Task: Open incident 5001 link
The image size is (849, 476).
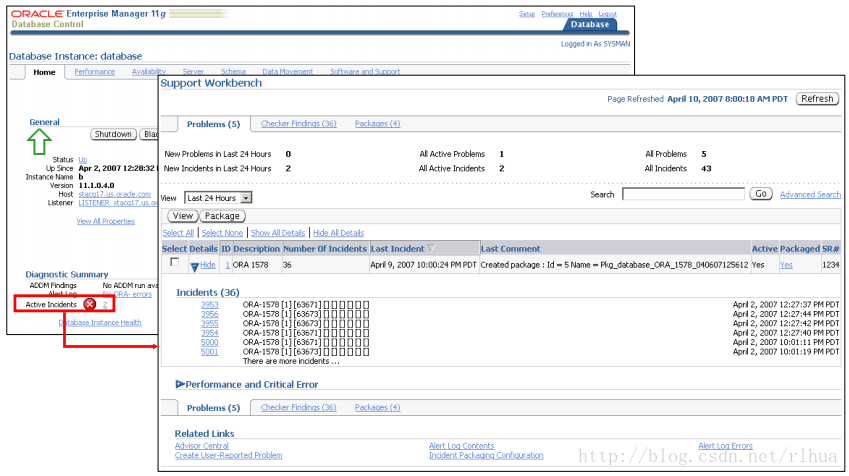Action: [x=210, y=352]
